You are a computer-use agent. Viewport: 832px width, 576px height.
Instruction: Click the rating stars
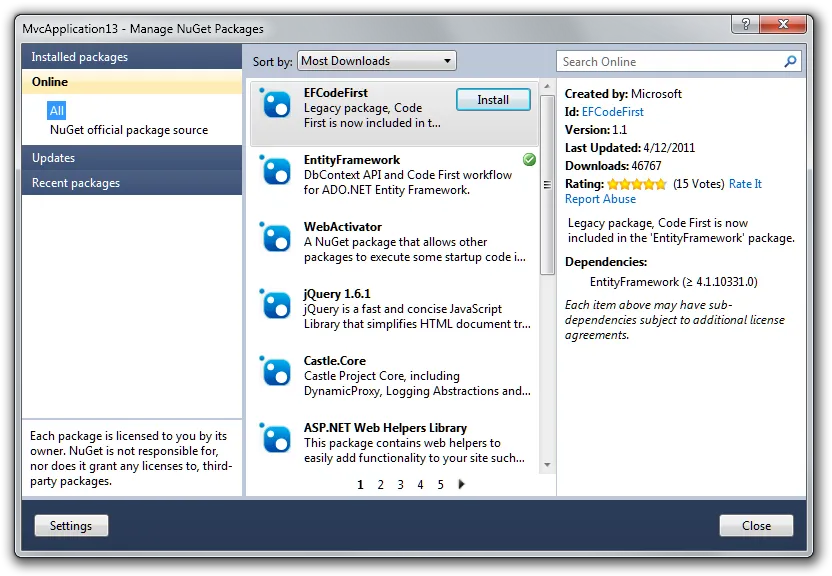[637, 184]
